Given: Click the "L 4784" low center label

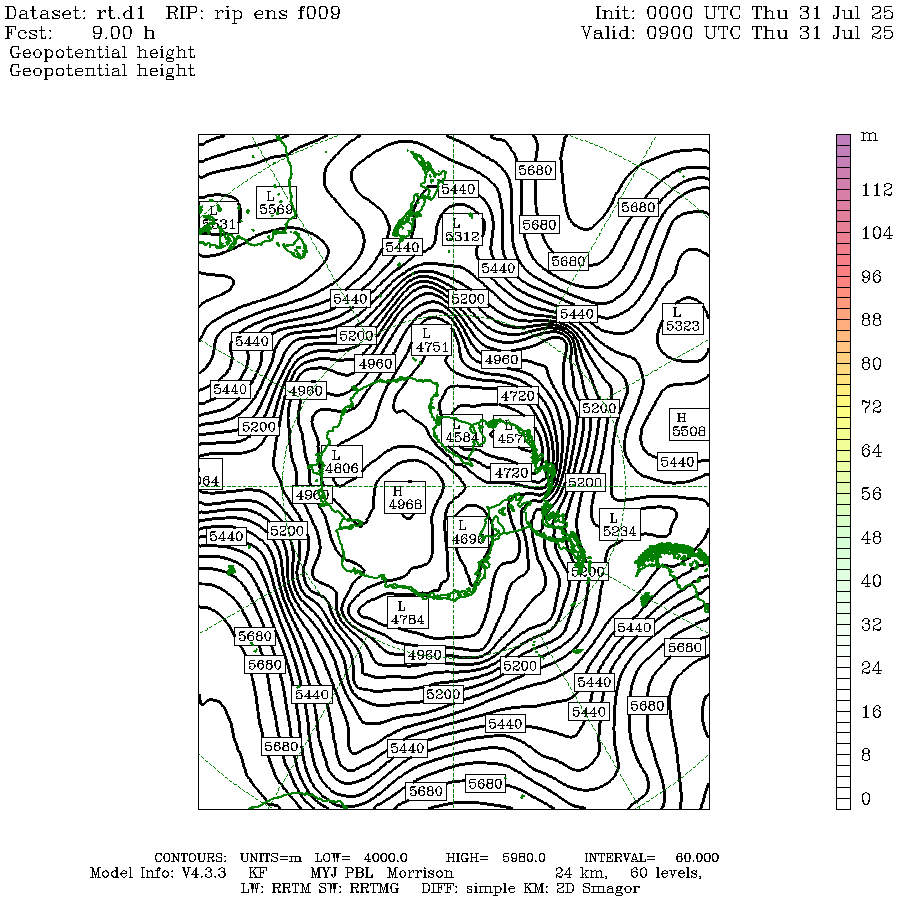Looking at the screenshot, I should (x=408, y=613).
